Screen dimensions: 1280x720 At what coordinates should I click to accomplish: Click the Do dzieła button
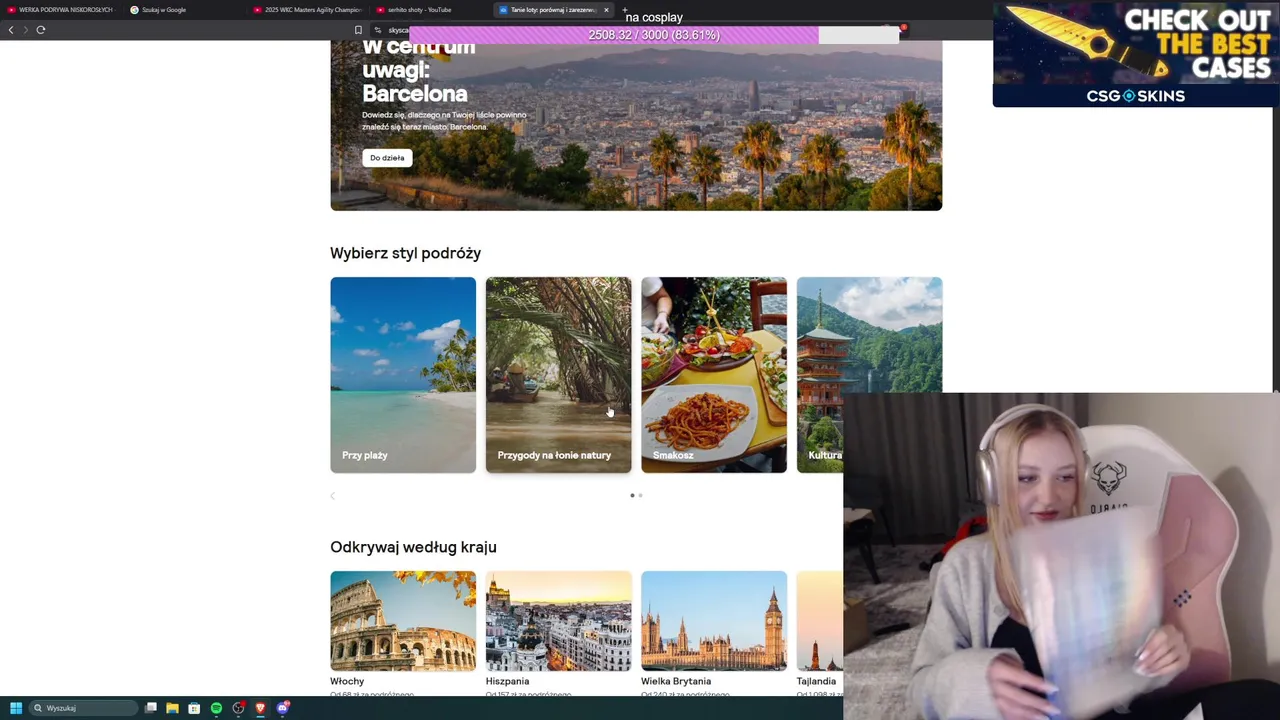387,158
